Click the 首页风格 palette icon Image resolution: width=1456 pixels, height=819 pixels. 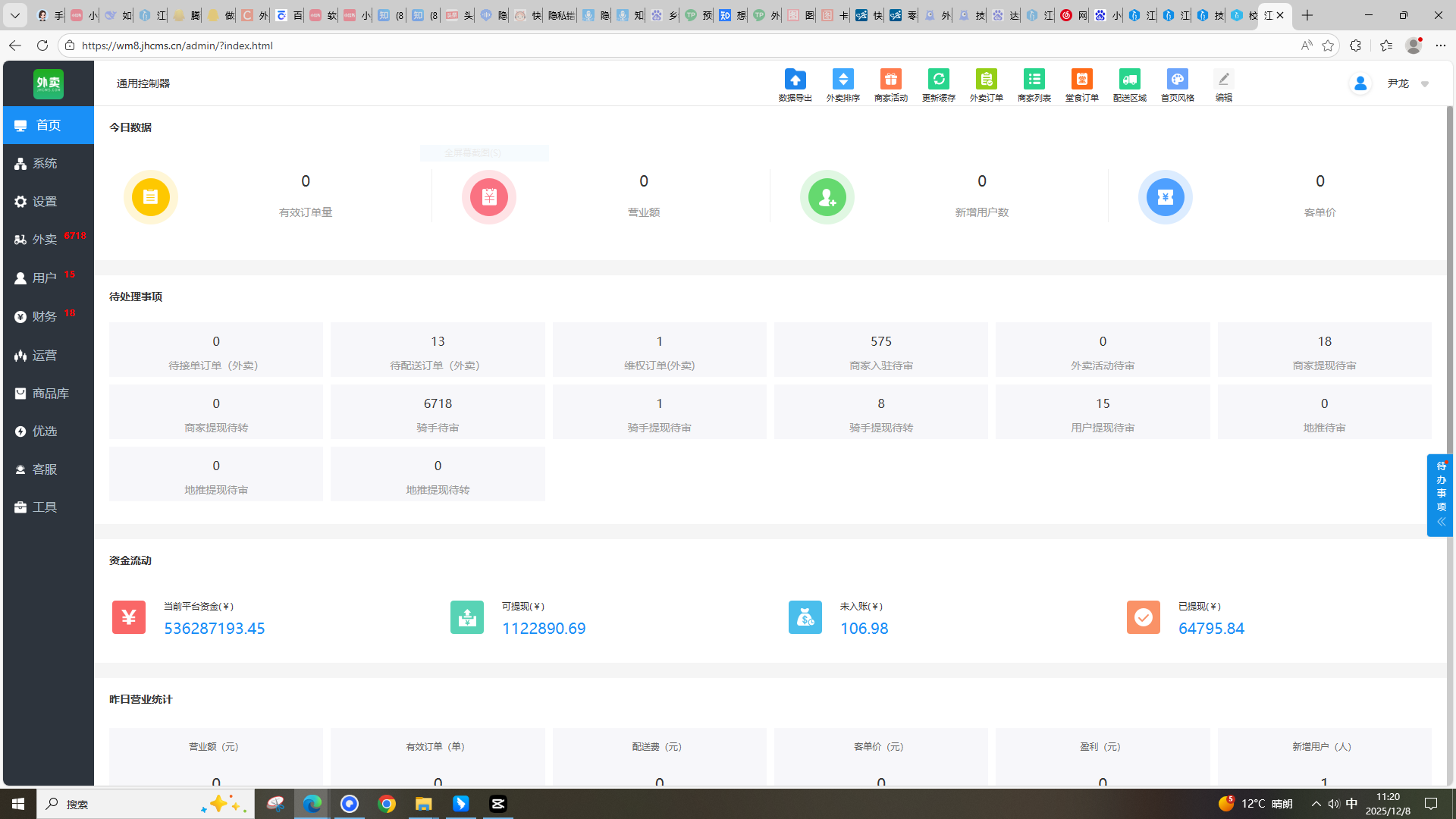pyautogui.click(x=1177, y=80)
